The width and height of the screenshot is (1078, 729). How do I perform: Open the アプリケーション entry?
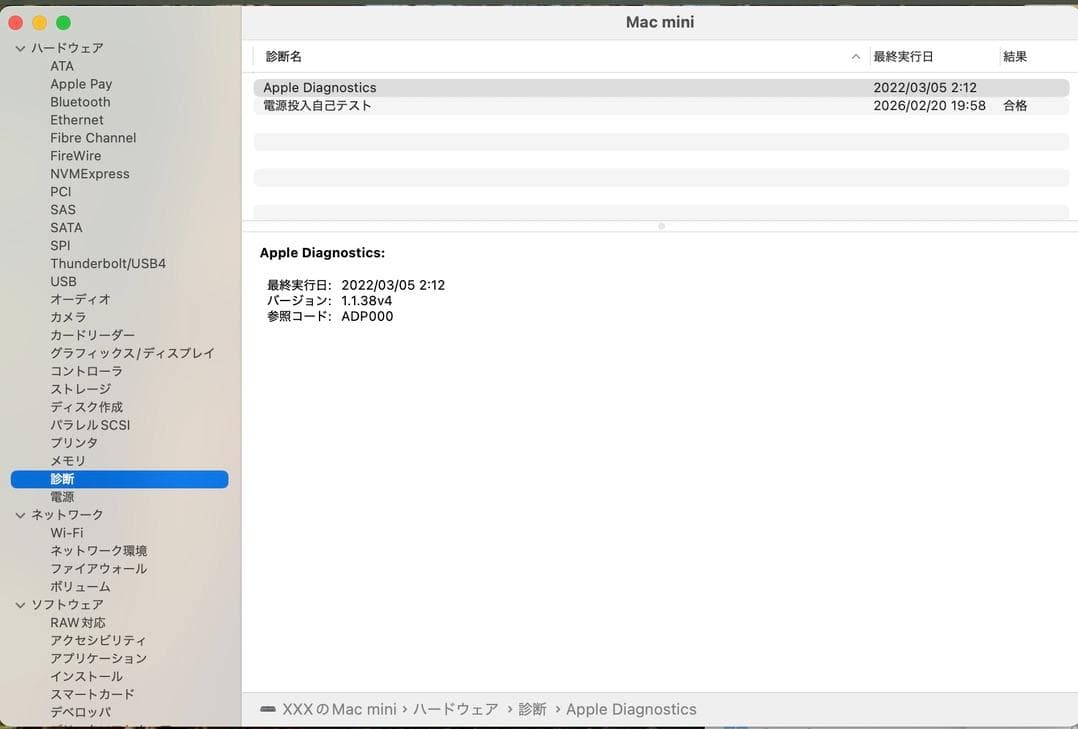(98, 658)
